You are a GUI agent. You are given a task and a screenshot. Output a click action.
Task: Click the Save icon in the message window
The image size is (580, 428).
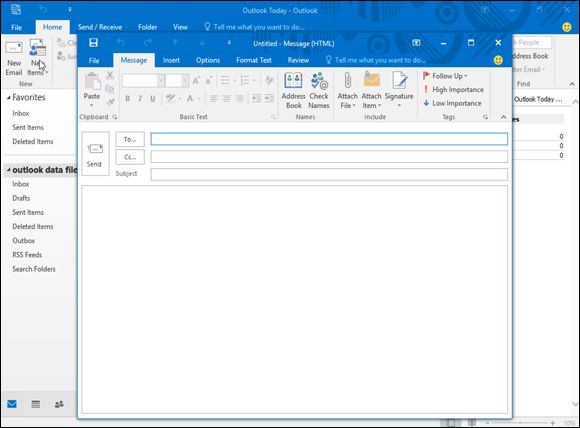(x=94, y=43)
